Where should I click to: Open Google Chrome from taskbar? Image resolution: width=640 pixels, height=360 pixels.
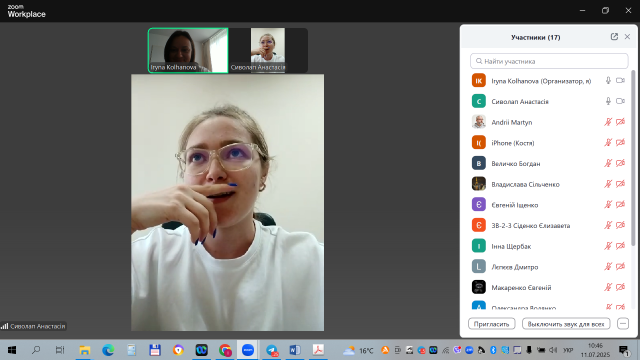225,350
